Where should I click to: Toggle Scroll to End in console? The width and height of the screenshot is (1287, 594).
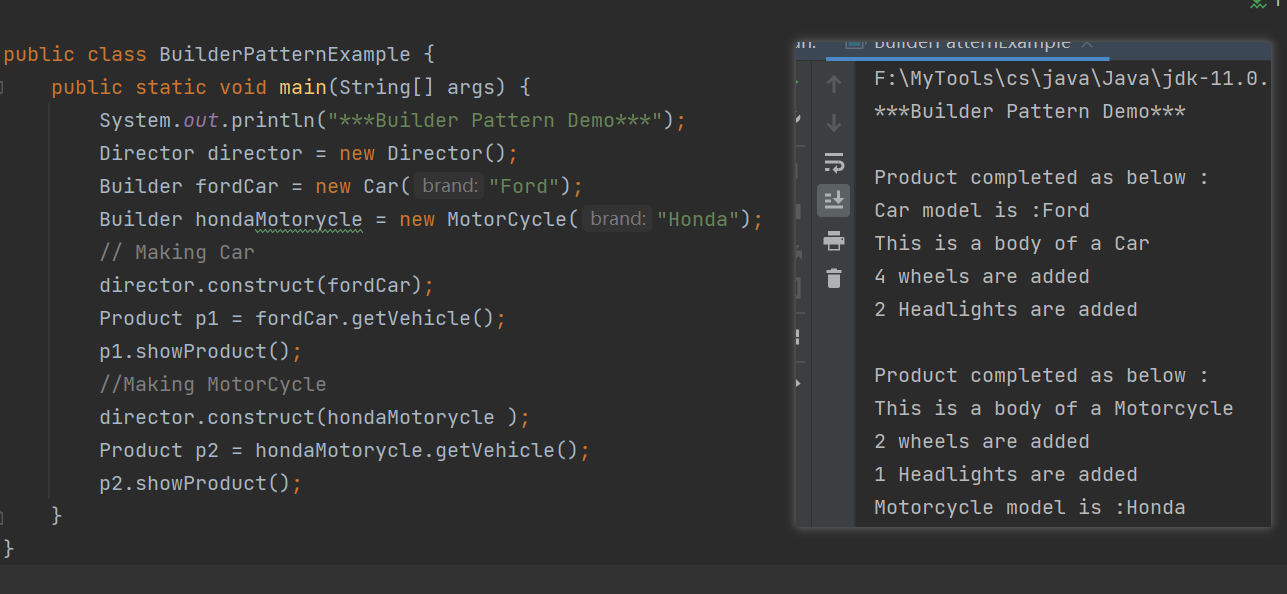coord(834,200)
